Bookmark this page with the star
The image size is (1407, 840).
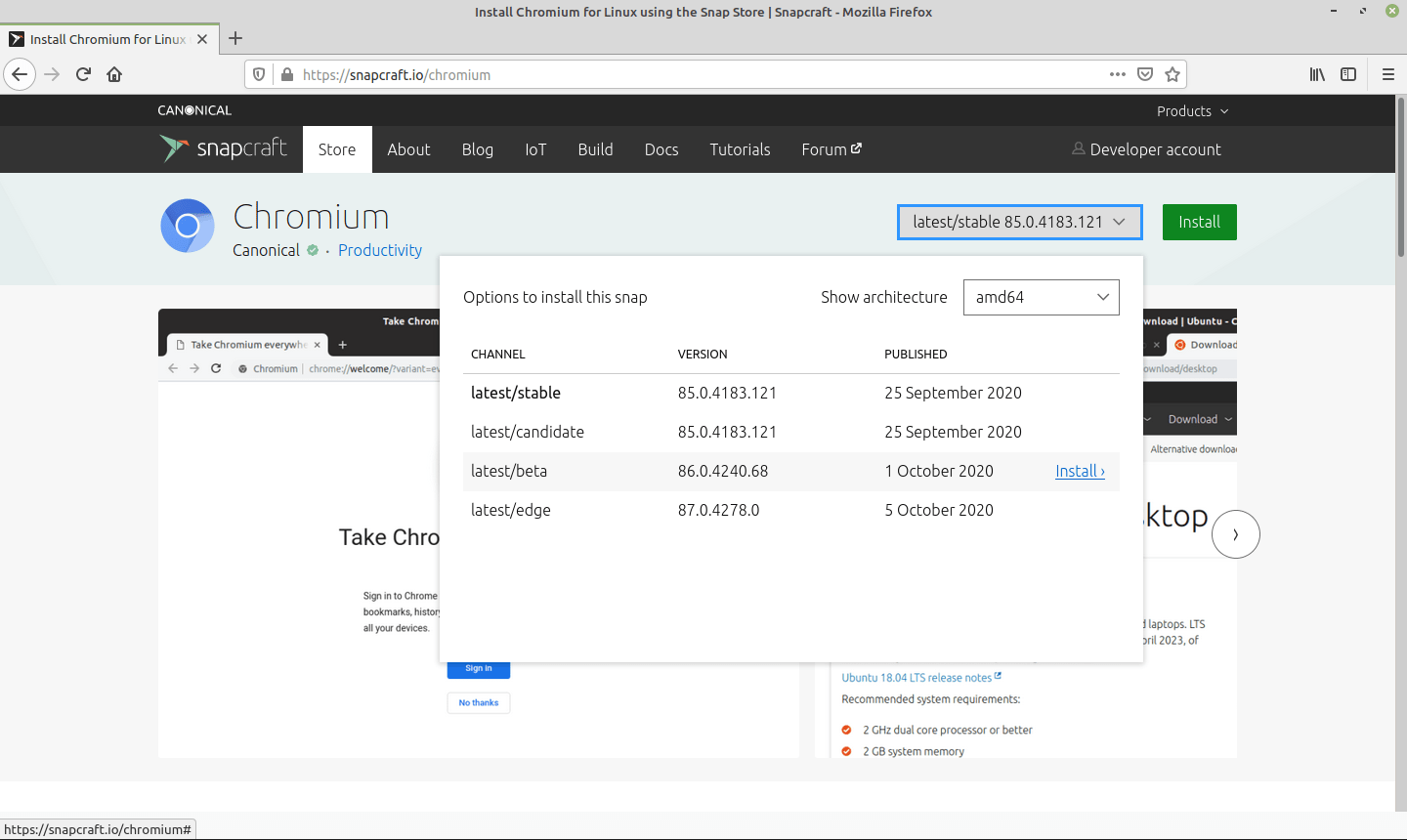pos(1172,74)
